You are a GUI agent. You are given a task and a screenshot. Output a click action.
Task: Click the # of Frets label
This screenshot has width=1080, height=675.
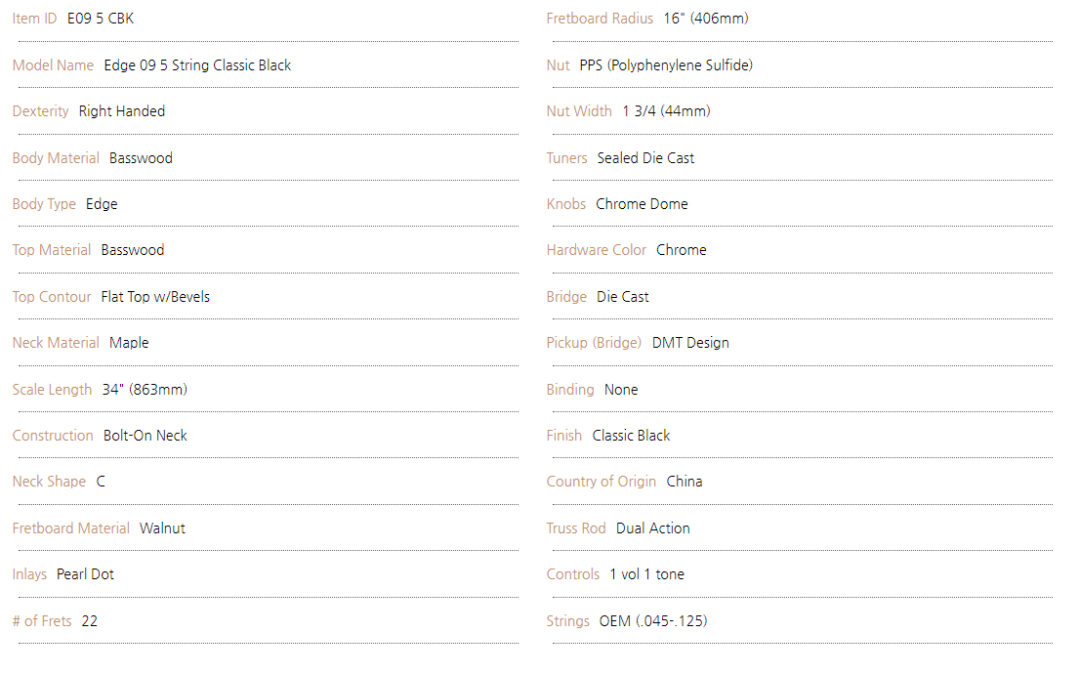click(x=42, y=621)
